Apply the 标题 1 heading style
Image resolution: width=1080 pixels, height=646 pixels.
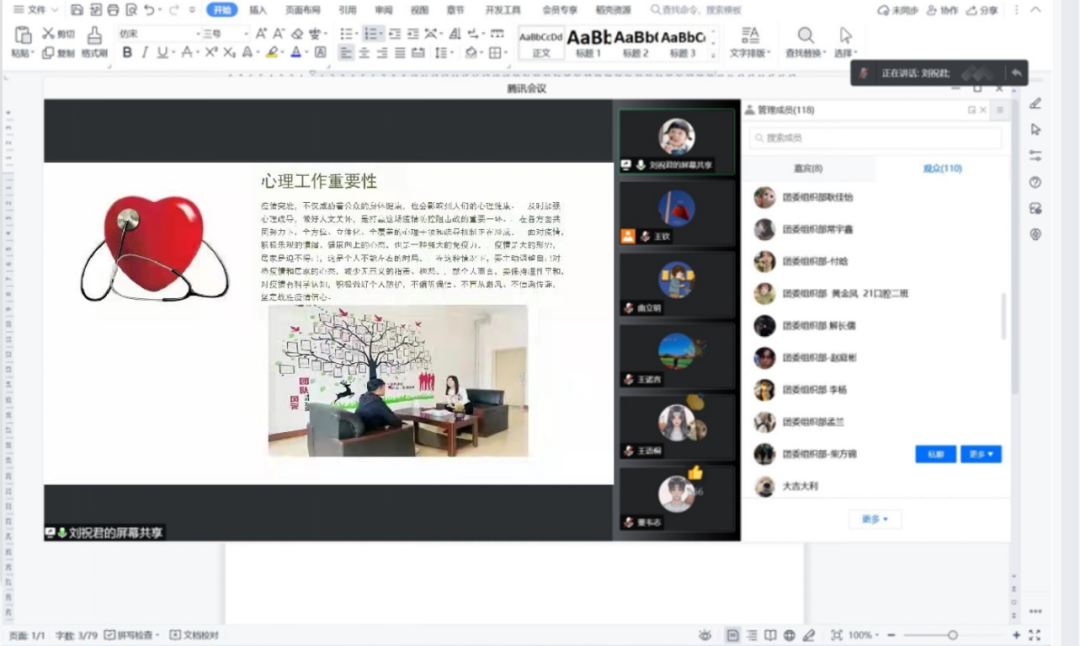(x=588, y=42)
